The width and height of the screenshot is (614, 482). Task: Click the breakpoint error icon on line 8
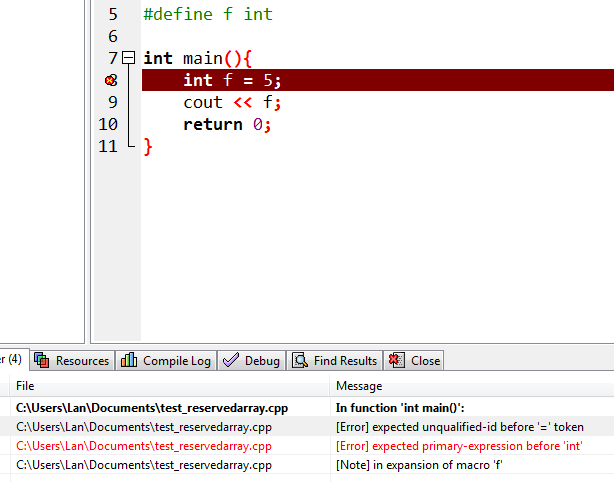pos(110,80)
